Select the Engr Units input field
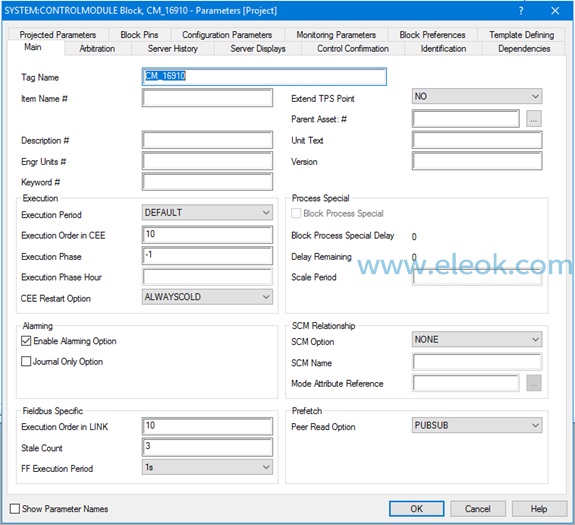This screenshot has height=525, width=575. (207, 161)
